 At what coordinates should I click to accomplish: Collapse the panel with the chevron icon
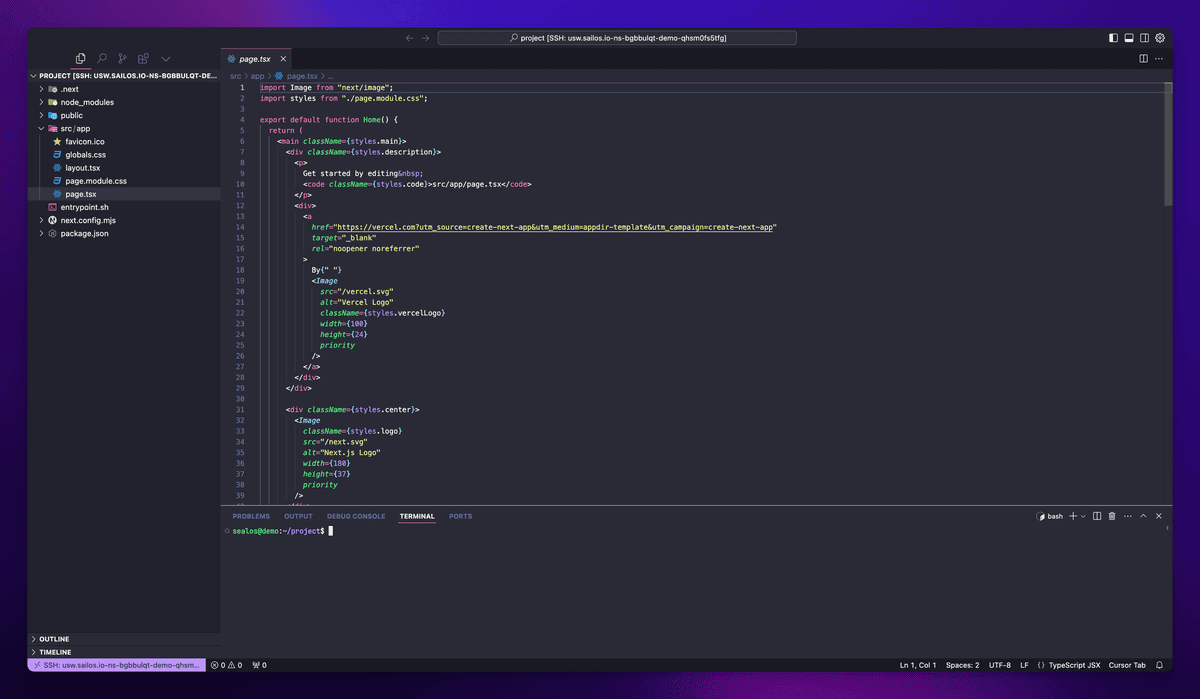pos(1143,515)
